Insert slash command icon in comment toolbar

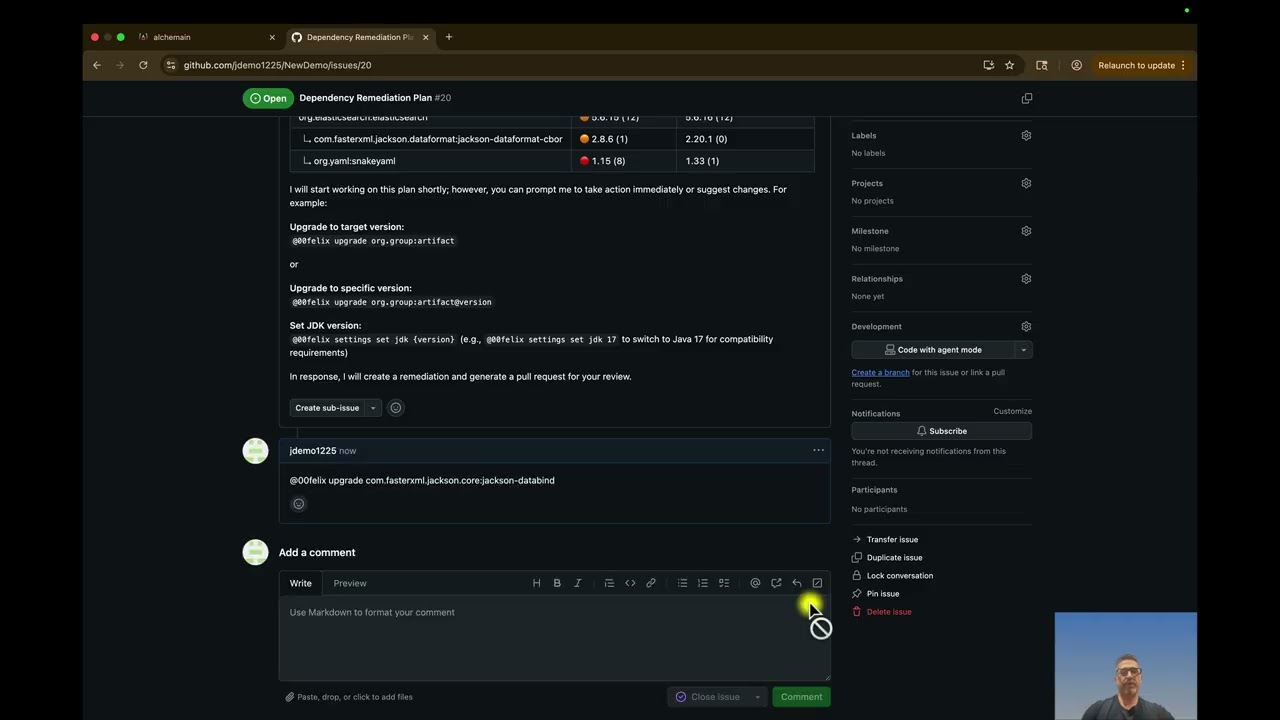[817, 583]
